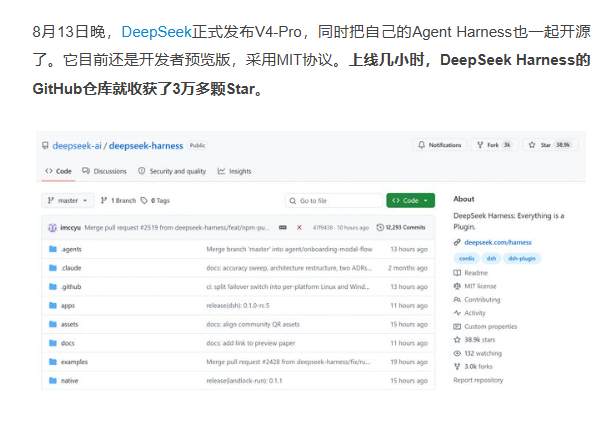The height and width of the screenshot is (430, 609).
Task: Click the repository icon beside deepseek-ai
Action: point(45,145)
